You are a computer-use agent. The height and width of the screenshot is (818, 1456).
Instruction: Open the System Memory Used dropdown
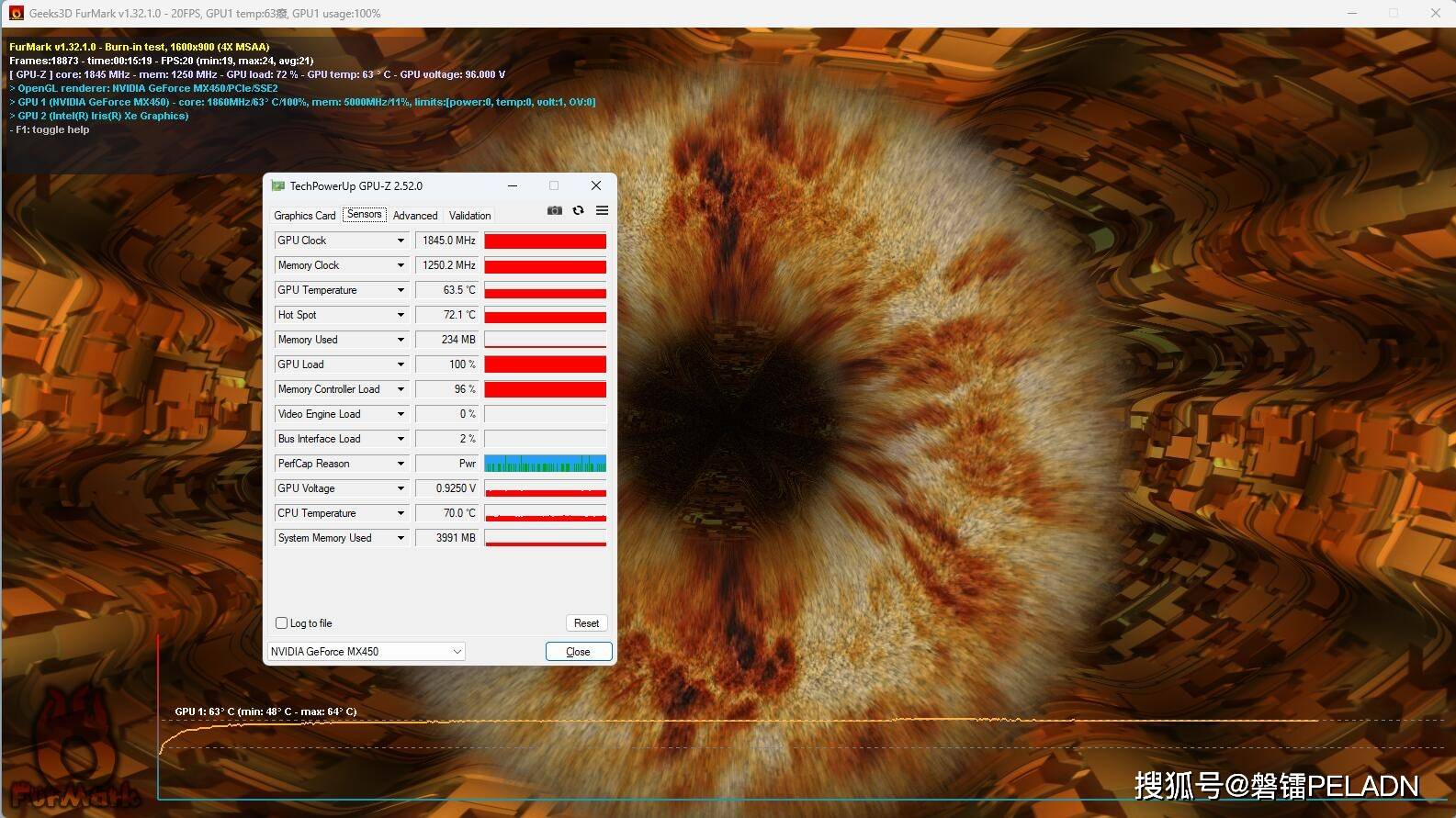point(401,538)
